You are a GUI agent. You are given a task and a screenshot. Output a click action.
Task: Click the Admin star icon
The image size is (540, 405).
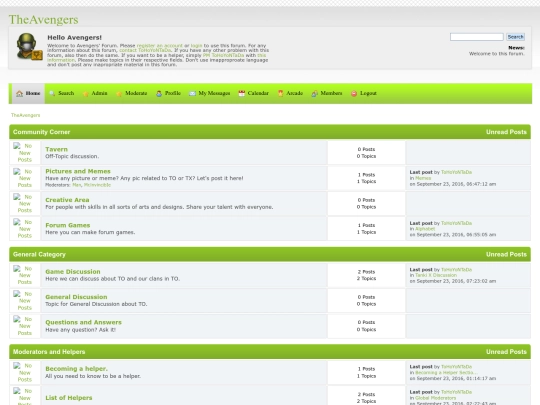point(85,93)
